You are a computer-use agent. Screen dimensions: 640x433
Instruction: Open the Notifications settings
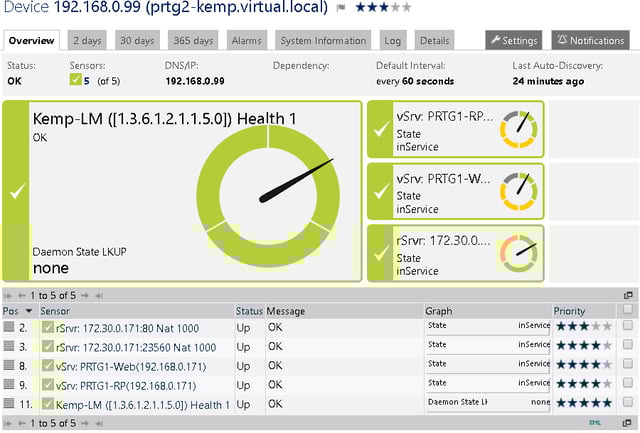tap(591, 40)
